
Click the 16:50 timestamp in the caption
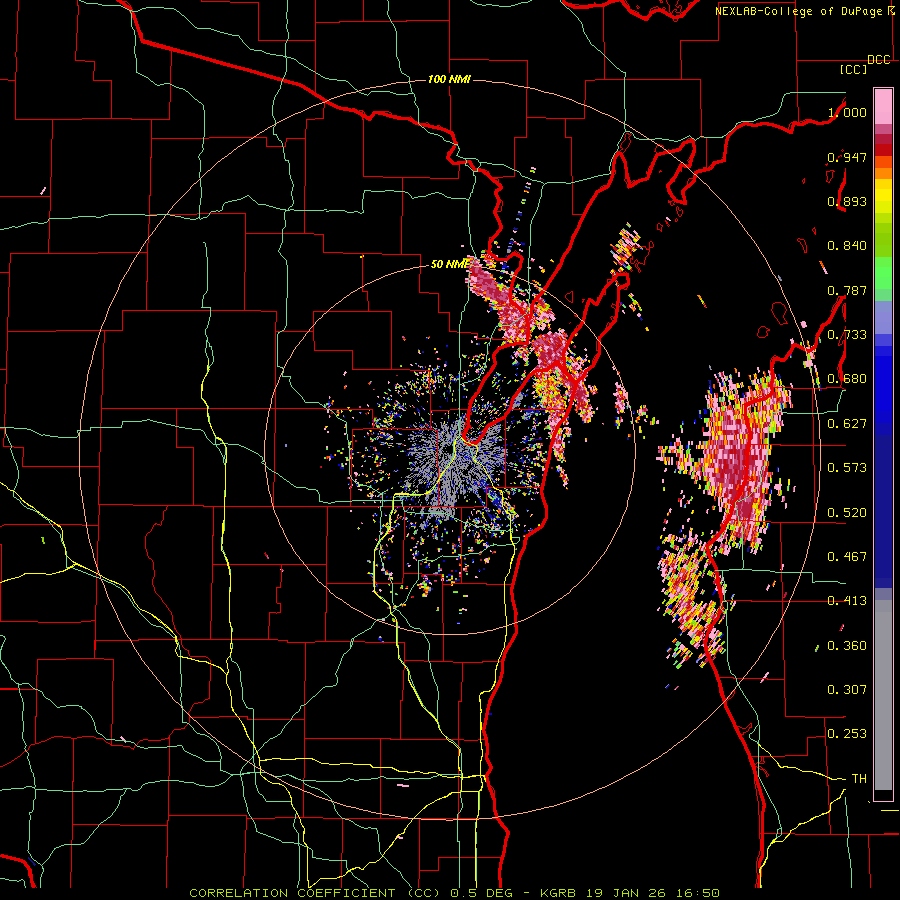[697, 893]
